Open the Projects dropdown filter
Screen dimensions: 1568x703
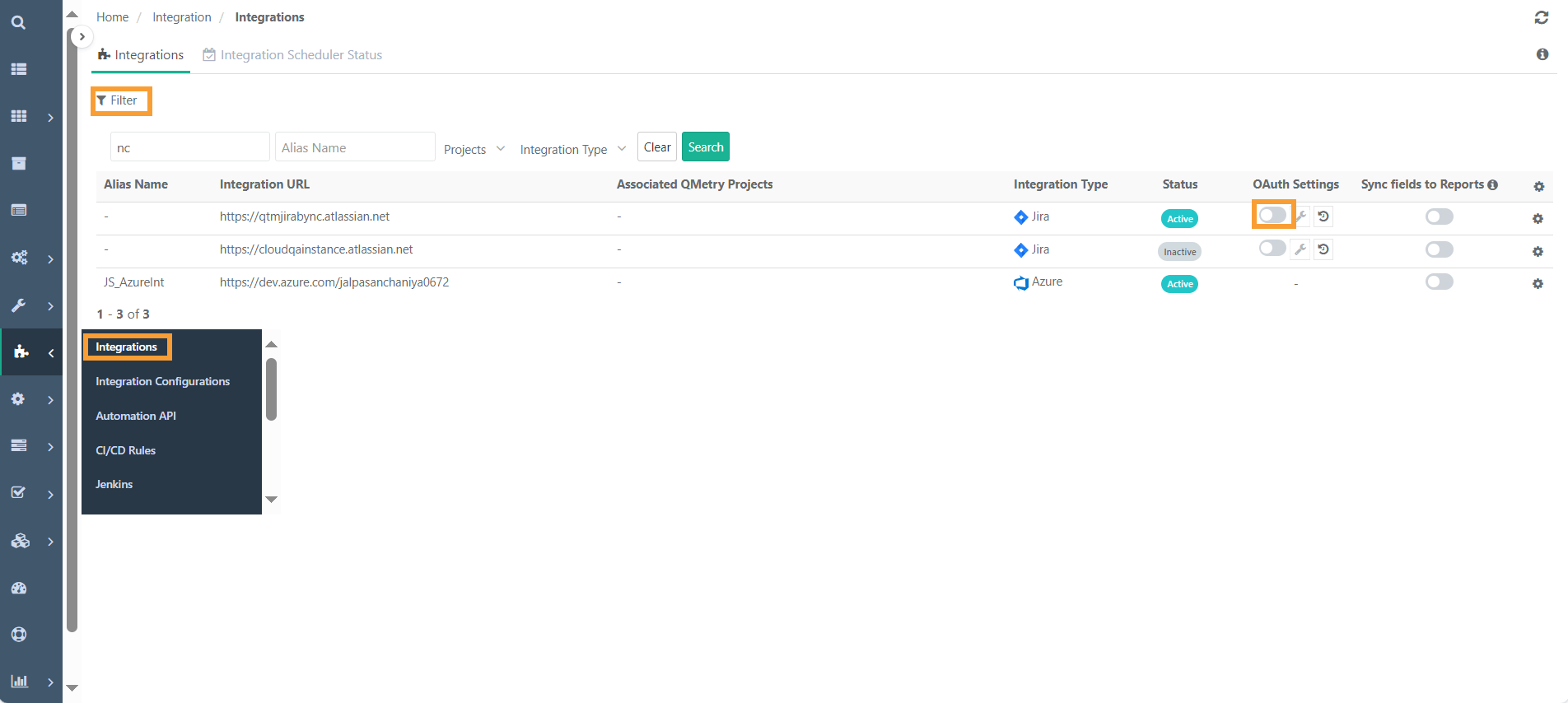(474, 149)
